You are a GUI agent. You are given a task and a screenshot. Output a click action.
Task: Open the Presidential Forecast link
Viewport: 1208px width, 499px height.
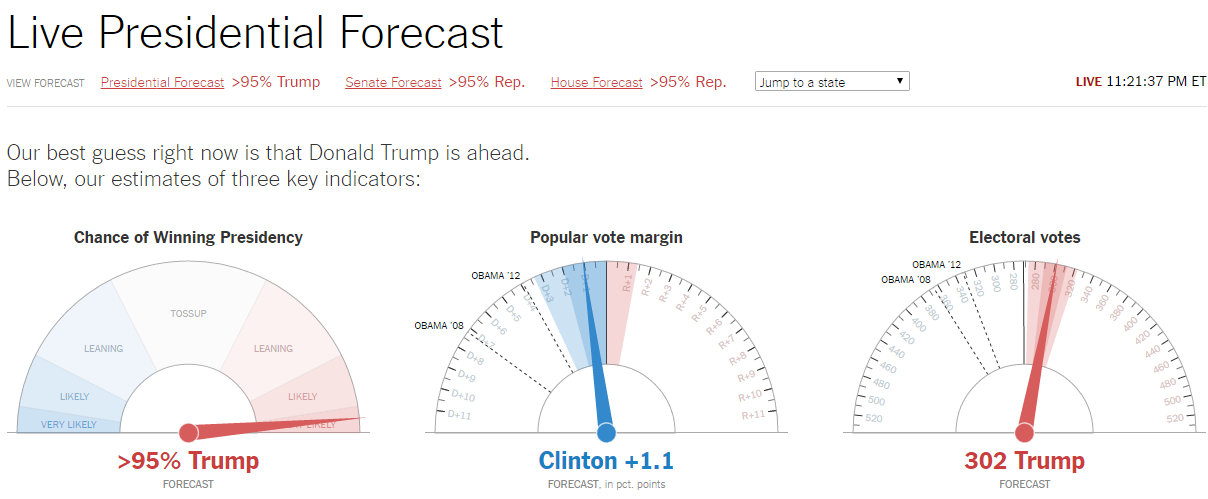(x=162, y=83)
